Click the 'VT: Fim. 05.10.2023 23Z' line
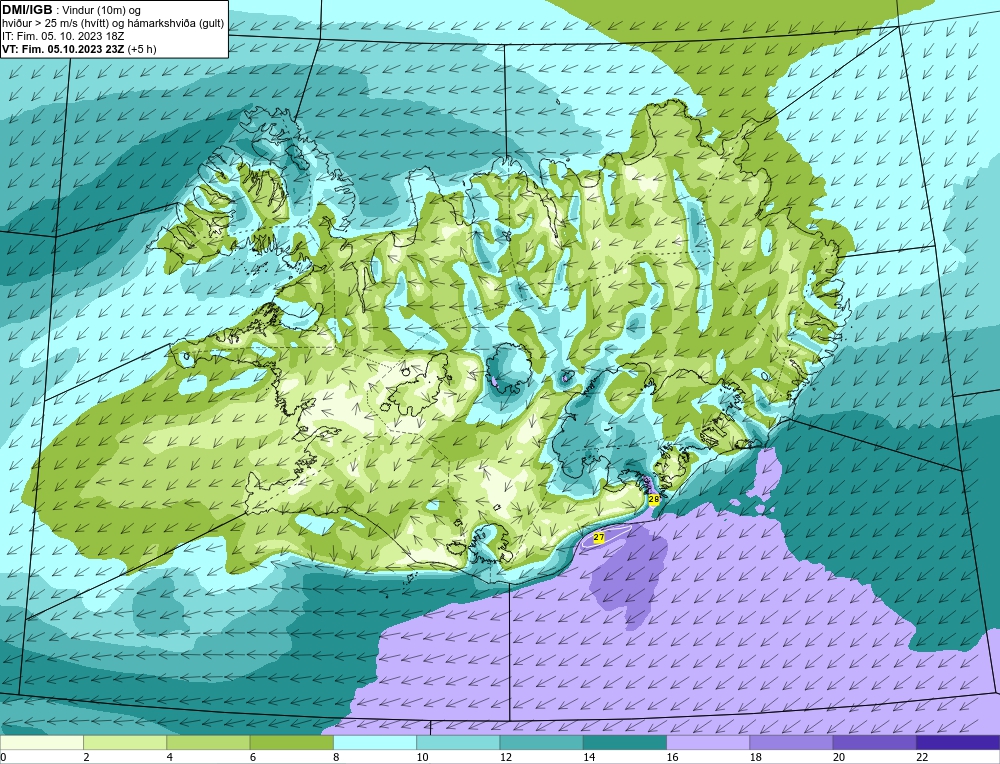This screenshot has width=1000, height=764. coord(61,48)
